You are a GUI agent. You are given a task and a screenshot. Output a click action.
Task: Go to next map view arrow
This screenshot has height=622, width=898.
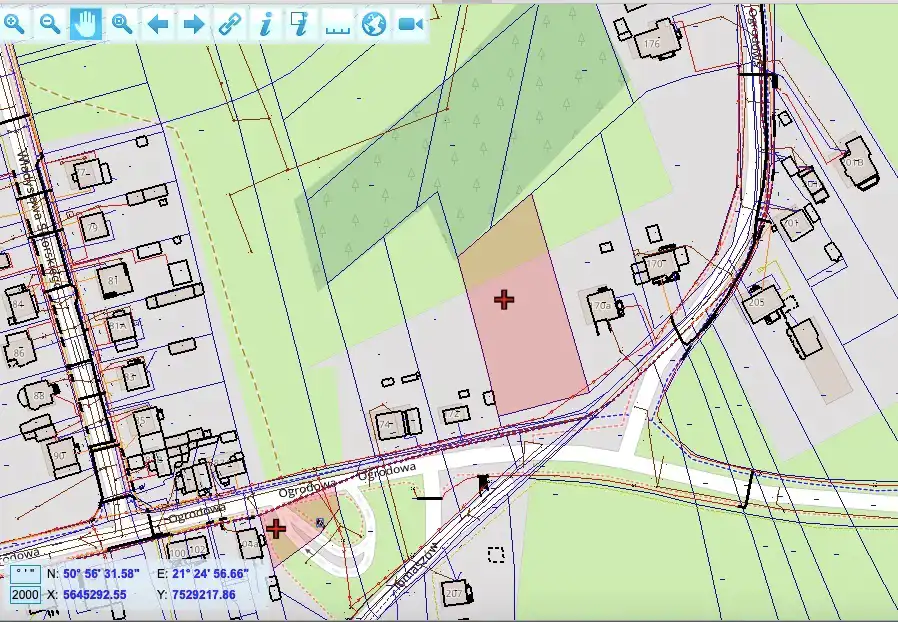194,24
